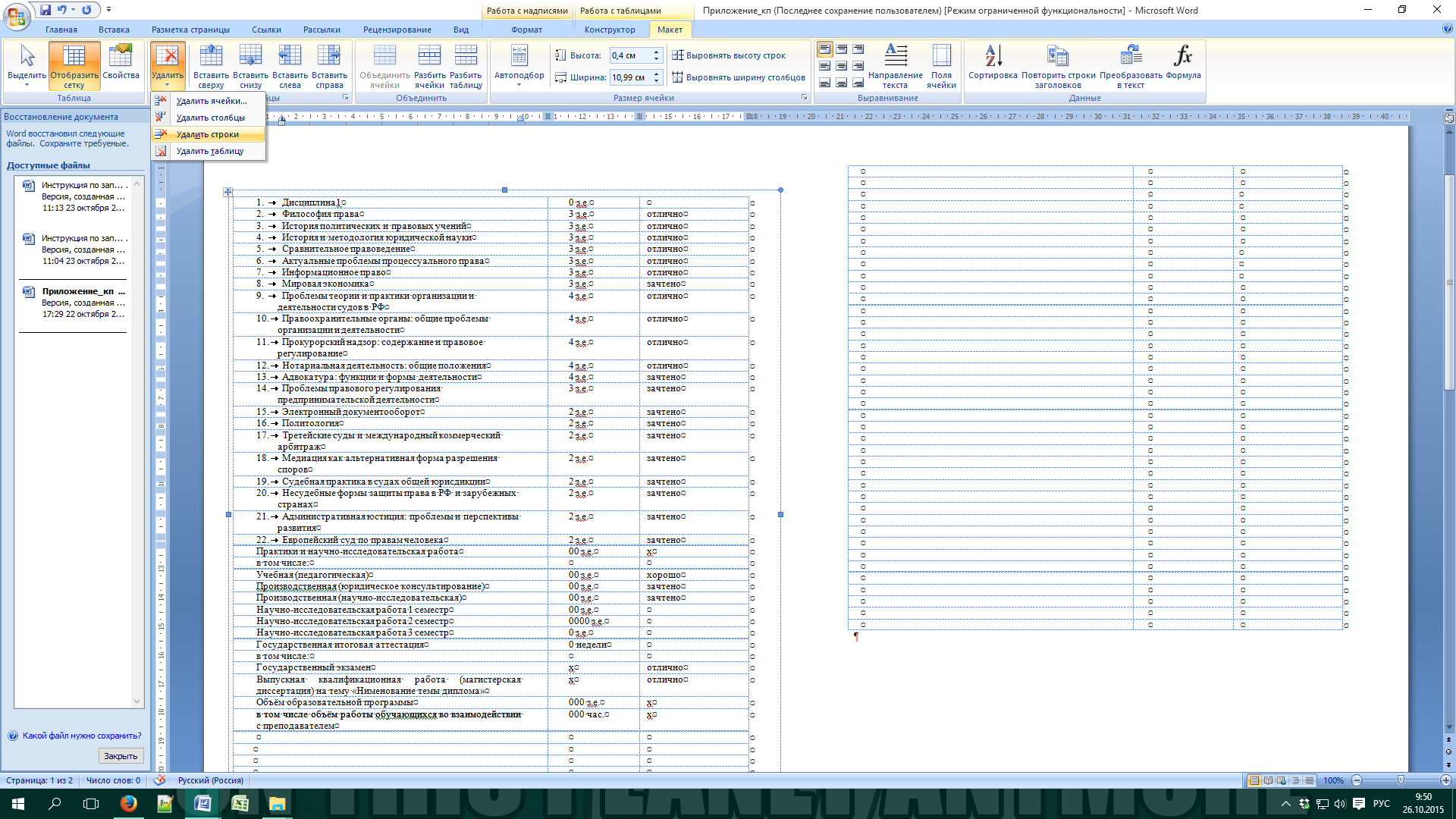Click Cell margins (Поля ячейки) icon
Image resolution: width=1456 pixels, height=819 pixels.
(x=941, y=65)
